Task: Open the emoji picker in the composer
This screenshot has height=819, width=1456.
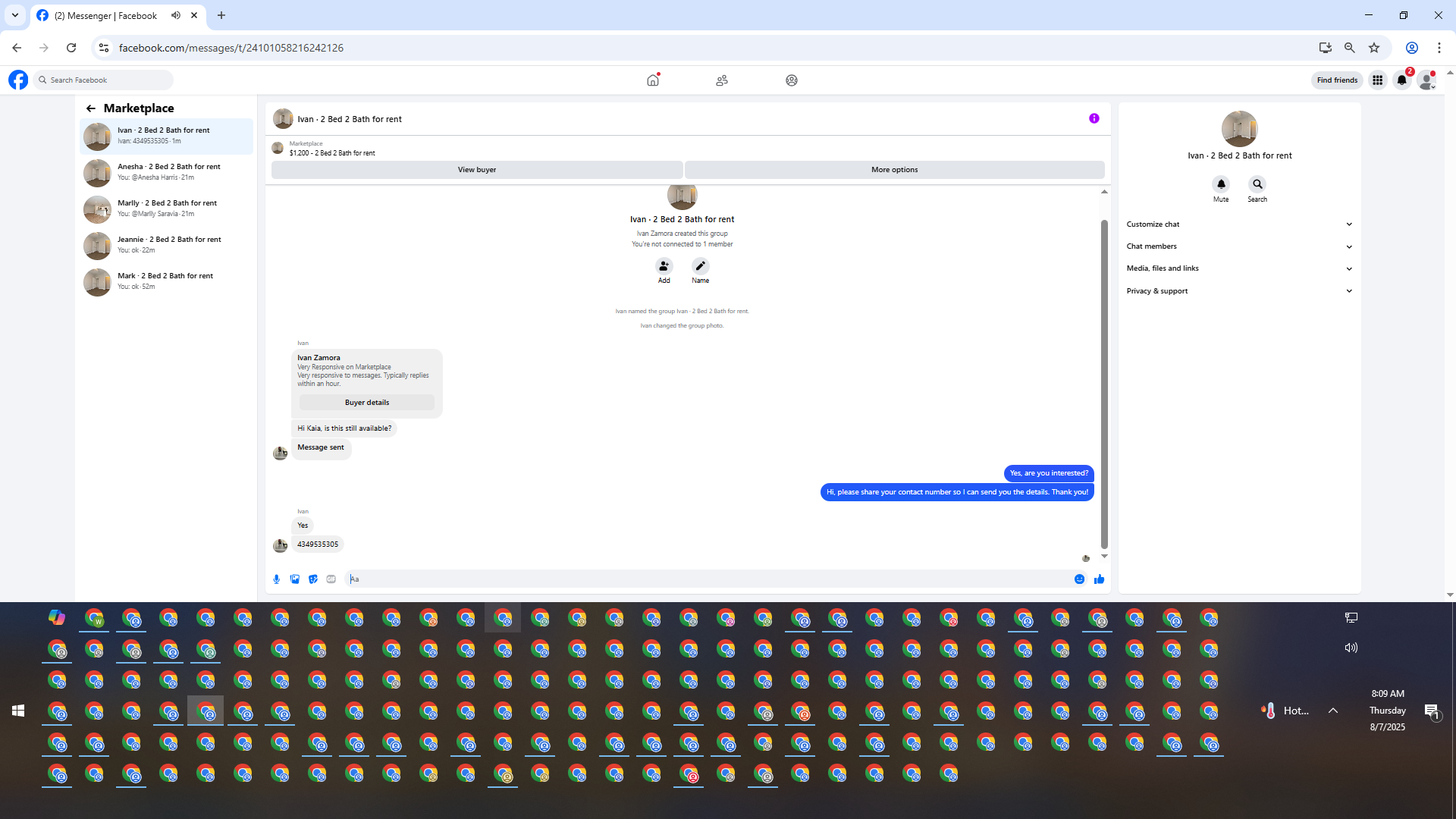Action: point(1079,579)
